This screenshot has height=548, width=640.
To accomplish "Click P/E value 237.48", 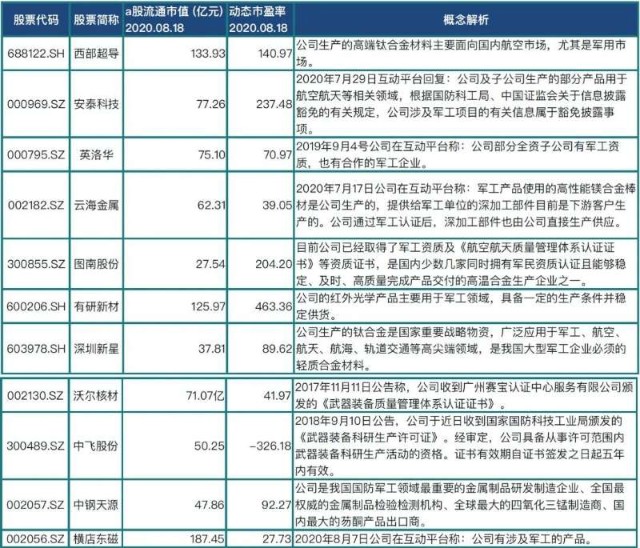I will pyautogui.click(x=274, y=104).
